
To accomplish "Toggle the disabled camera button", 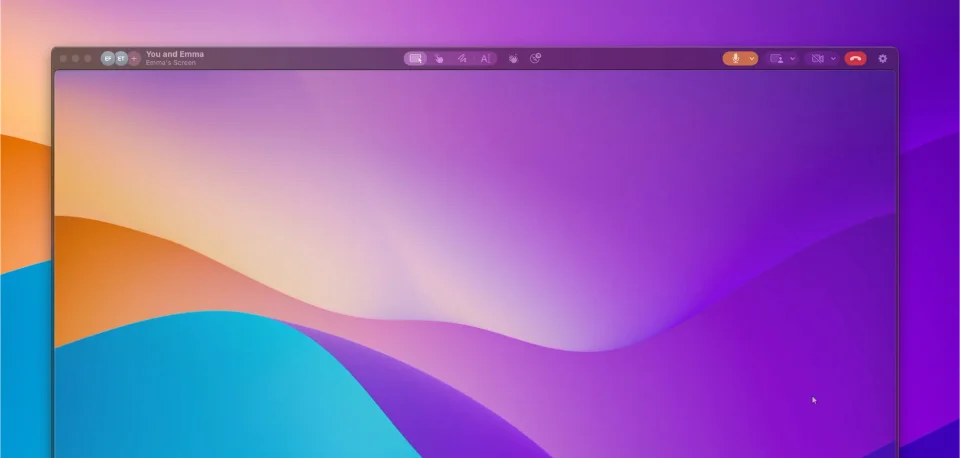I will pos(817,59).
